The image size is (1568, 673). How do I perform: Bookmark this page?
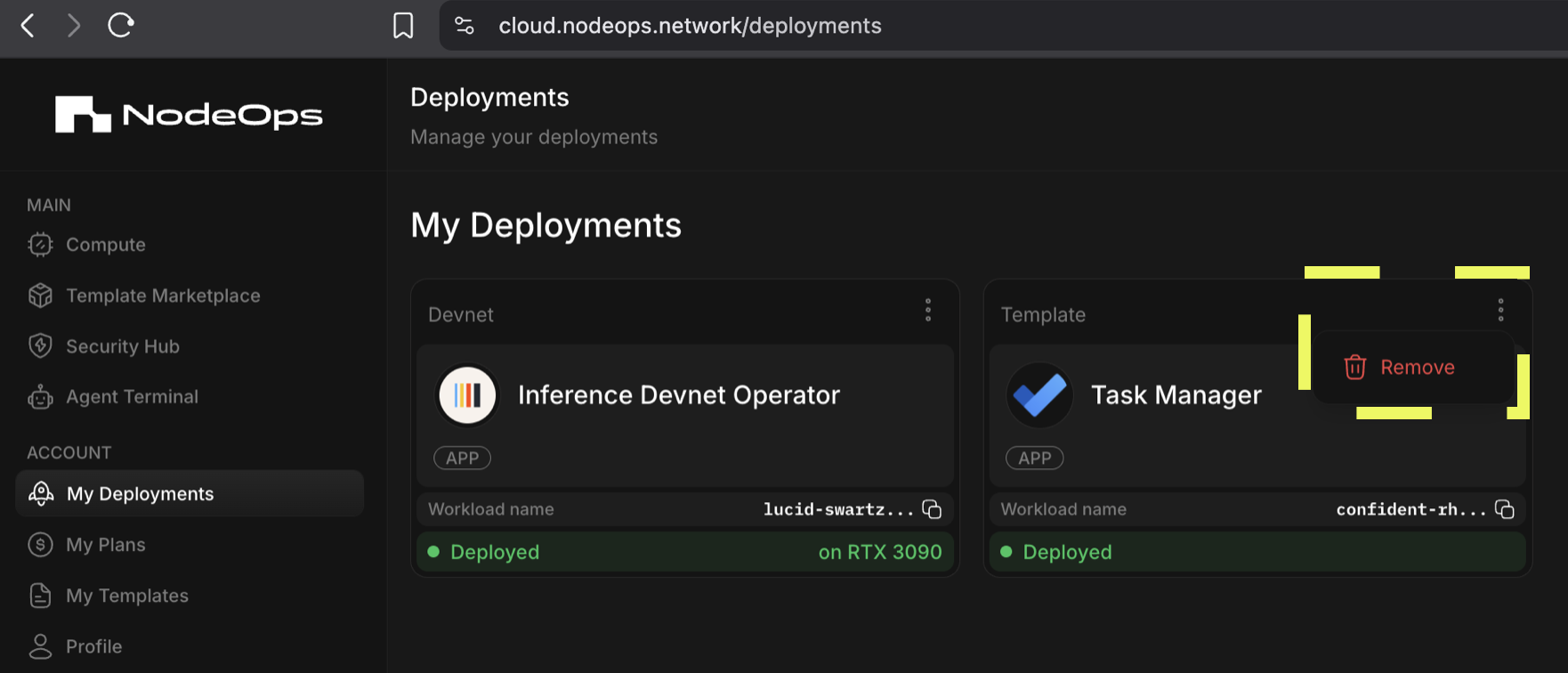(403, 26)
